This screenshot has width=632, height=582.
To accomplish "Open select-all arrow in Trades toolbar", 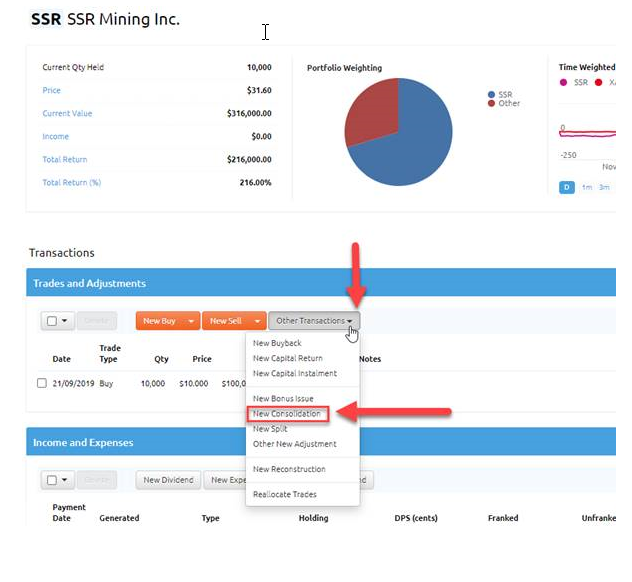I will pyautogui.click(x=64, y=321).
